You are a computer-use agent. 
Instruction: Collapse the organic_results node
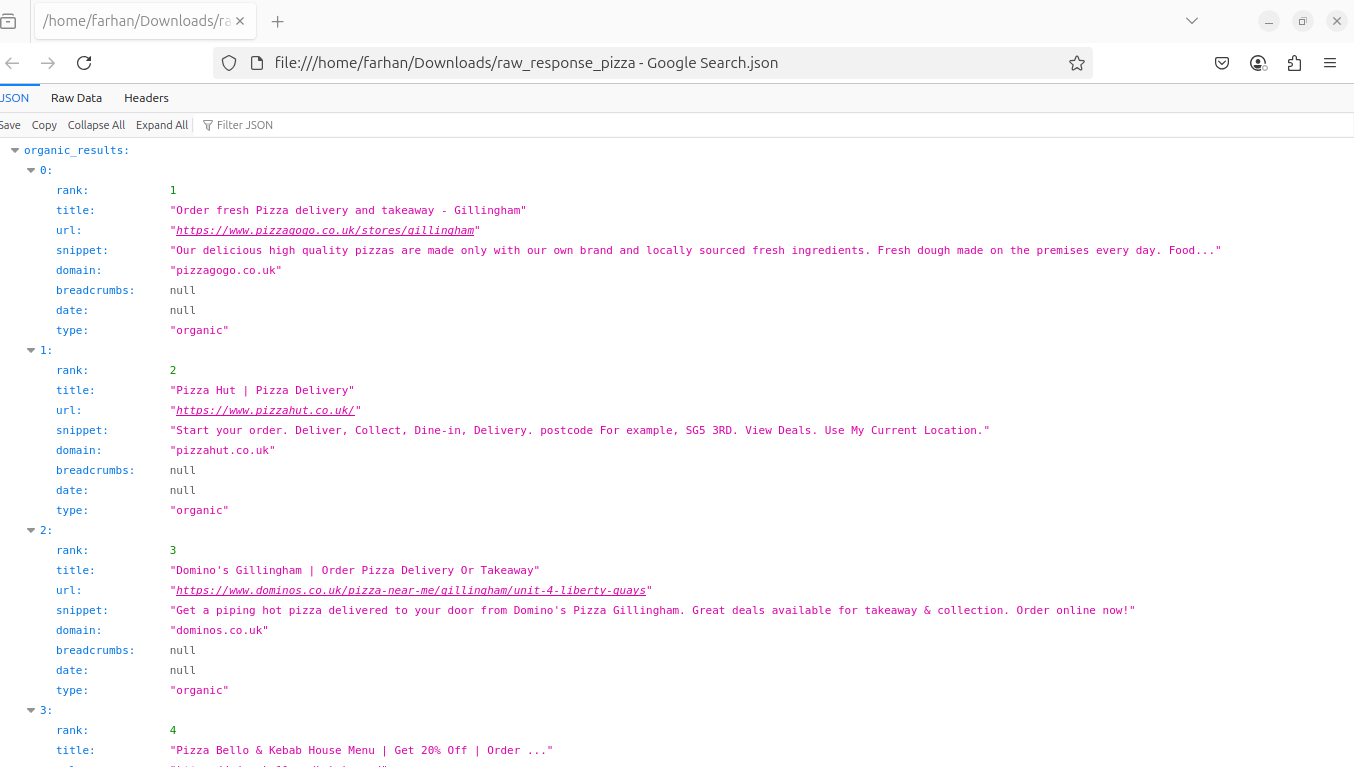point(15,150)
